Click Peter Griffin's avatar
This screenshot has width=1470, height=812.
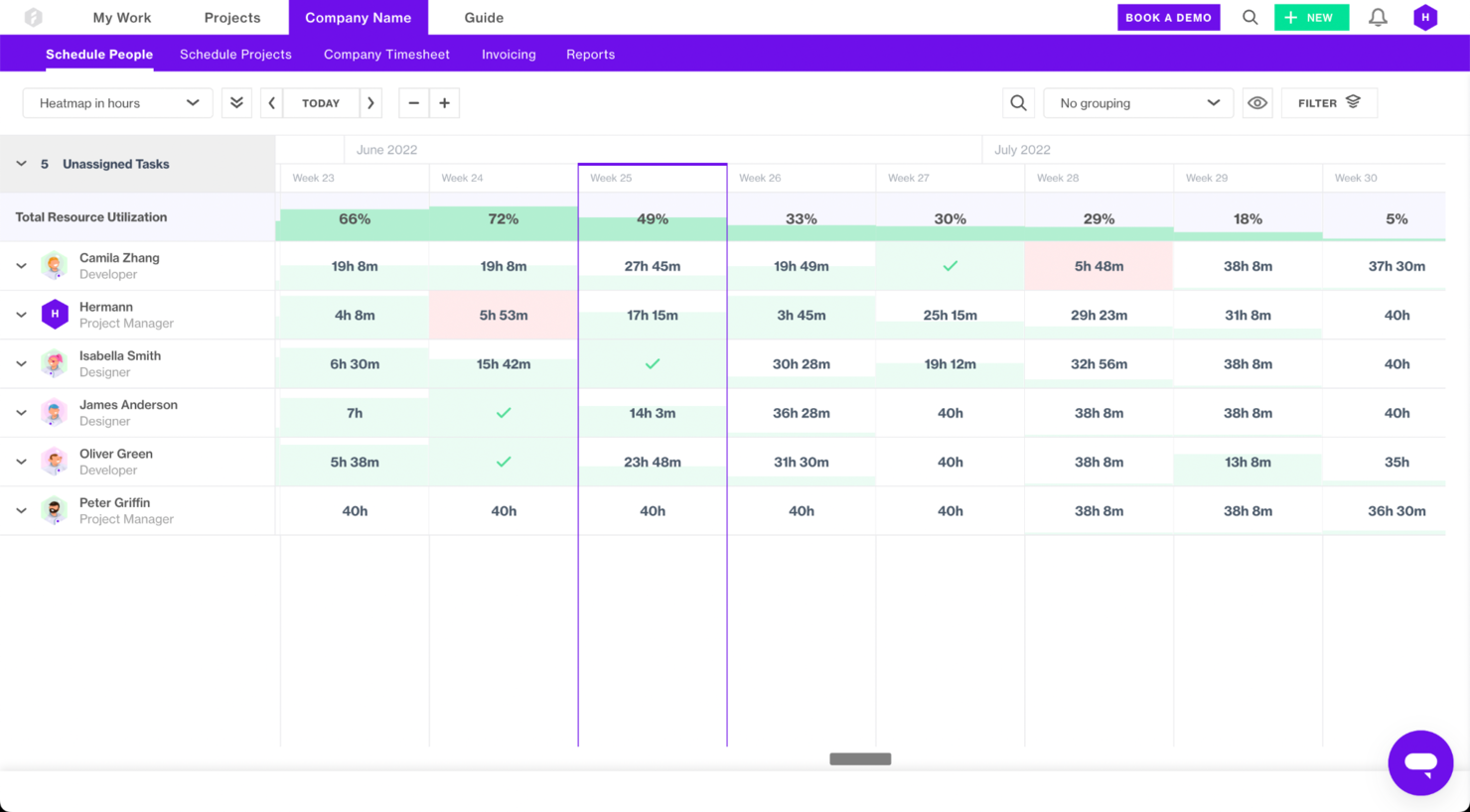(x=55, y=510)
